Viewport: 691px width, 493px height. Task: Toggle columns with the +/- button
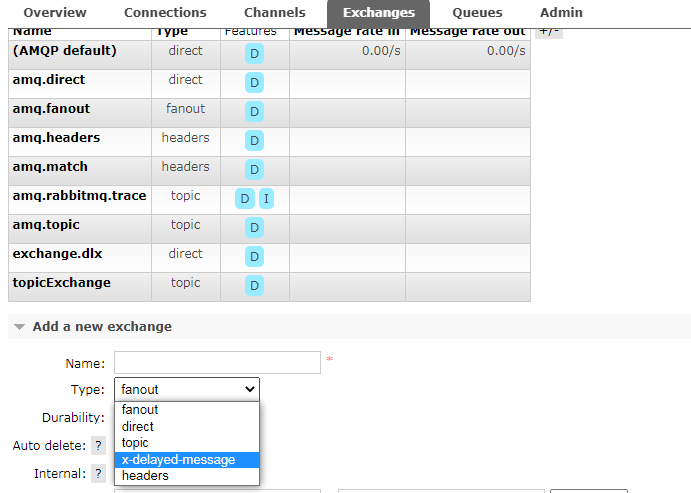click(x=549, y=31)
